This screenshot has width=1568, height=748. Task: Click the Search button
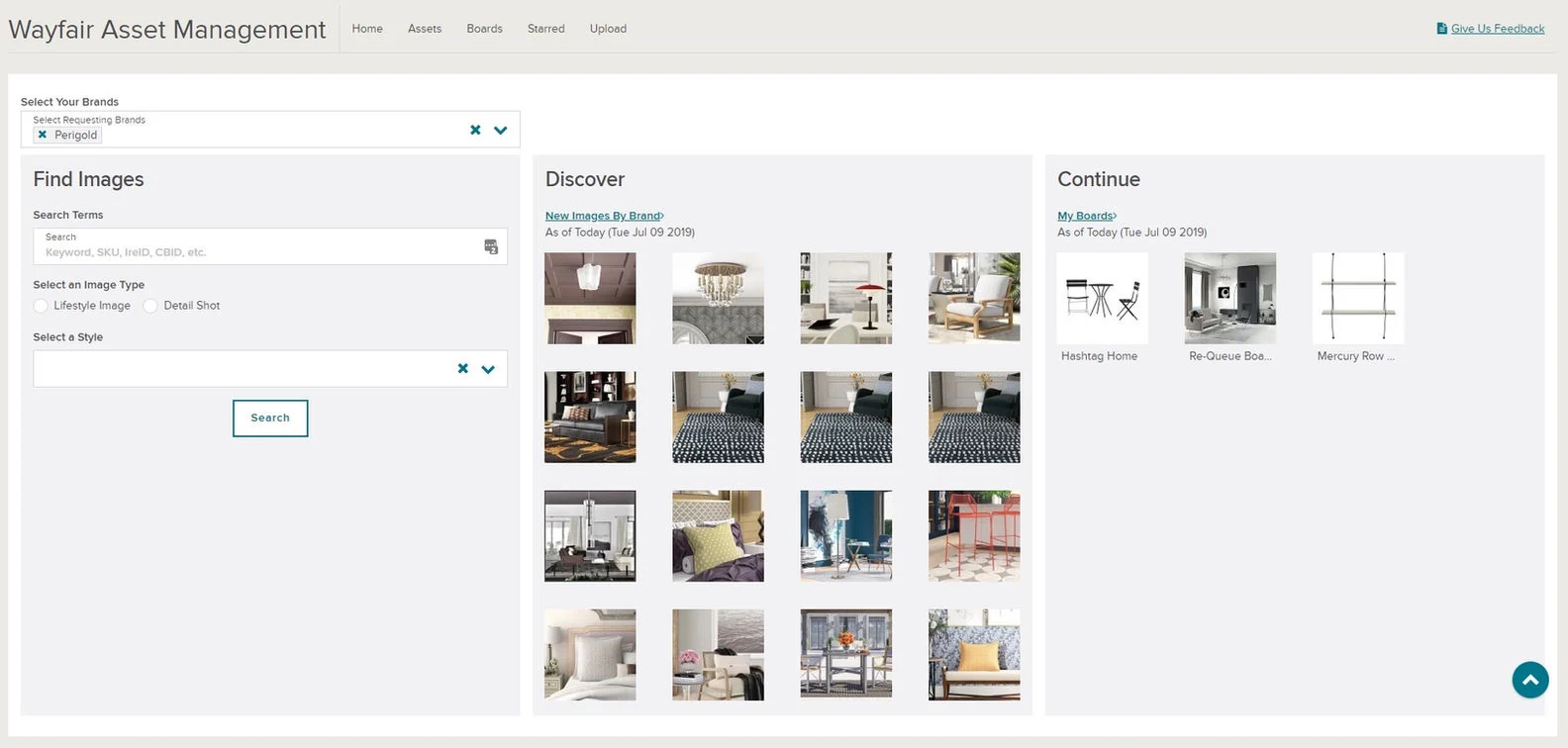click(270, 418)
